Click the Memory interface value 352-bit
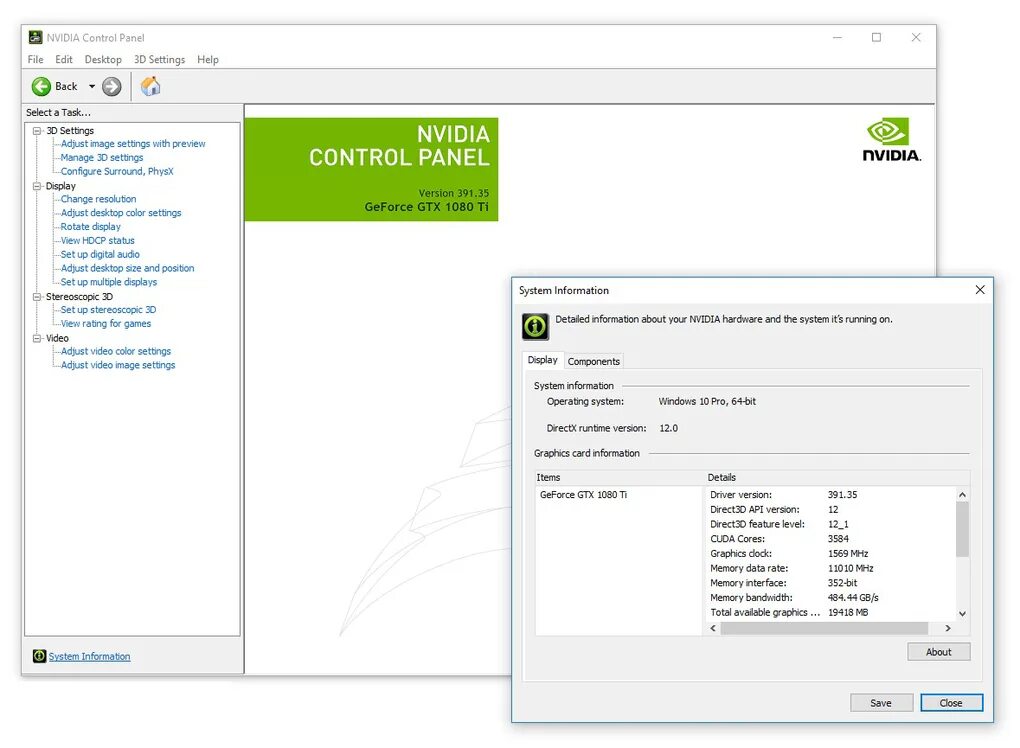The image size is (1020, 748). coord(842,583)
